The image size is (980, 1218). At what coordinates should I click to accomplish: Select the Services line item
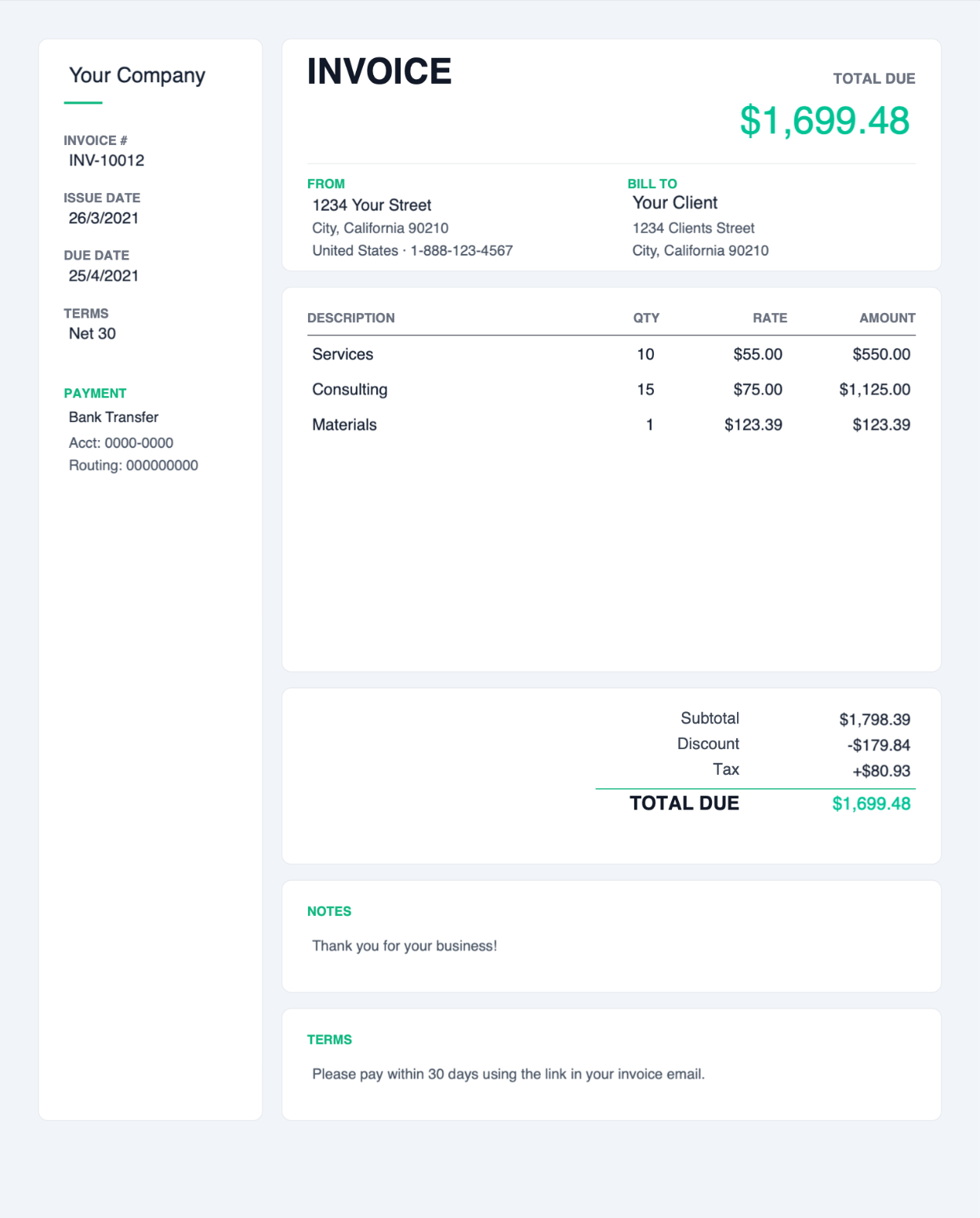tap(343, 354)
